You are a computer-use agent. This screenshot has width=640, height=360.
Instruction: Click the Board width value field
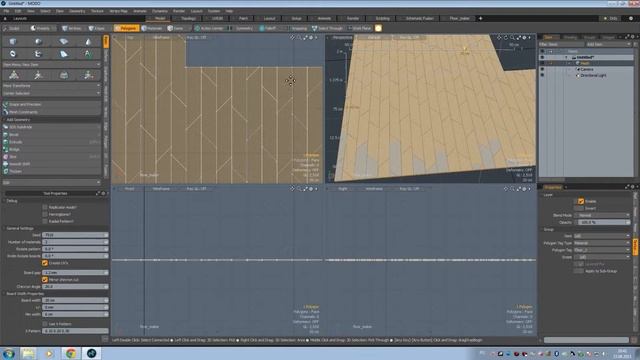(x=75, y=300)
